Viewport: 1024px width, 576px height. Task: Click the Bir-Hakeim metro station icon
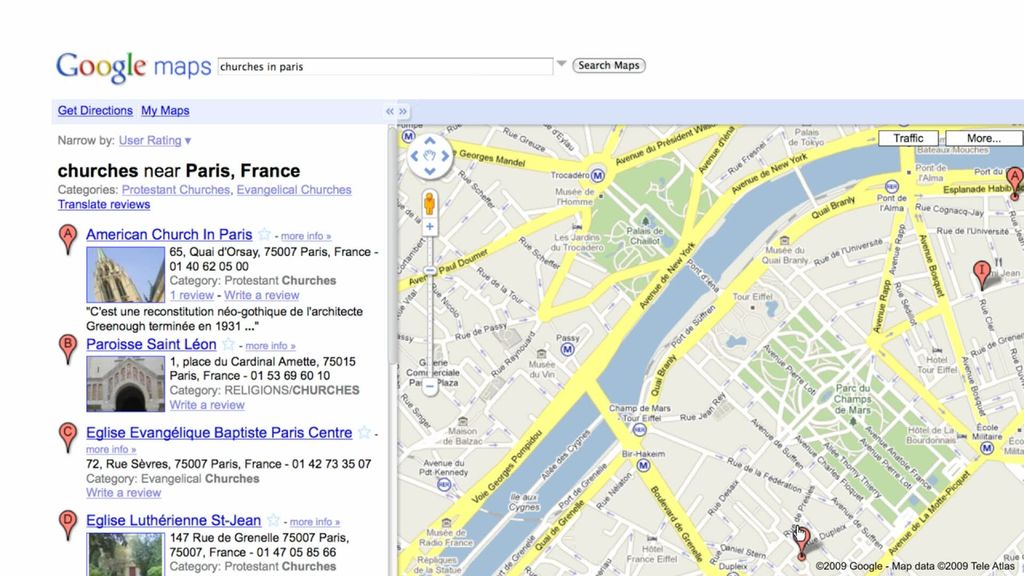[643, 465]
